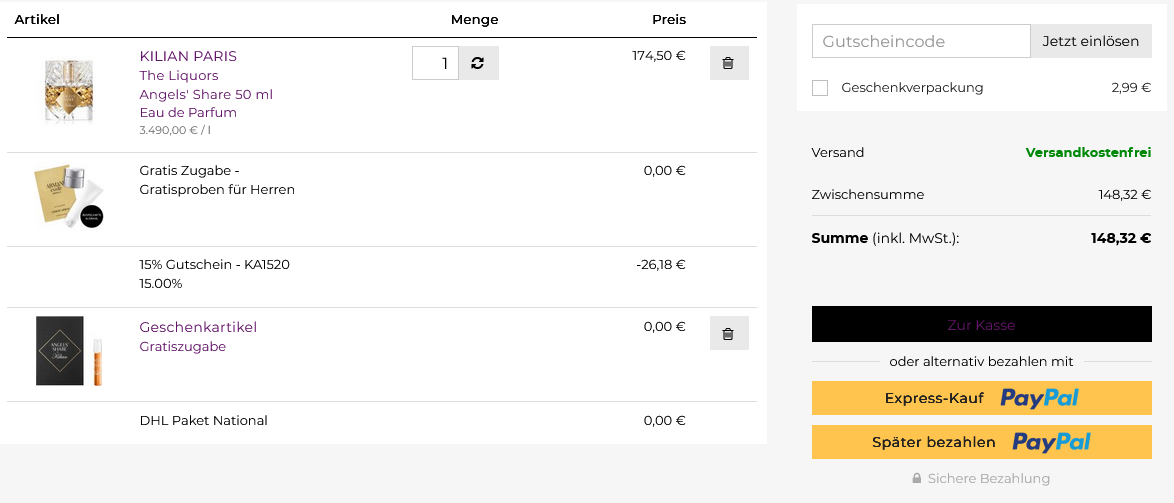Click the Gratiszugabe link text

pyautogui.click(x=183, y=346)
